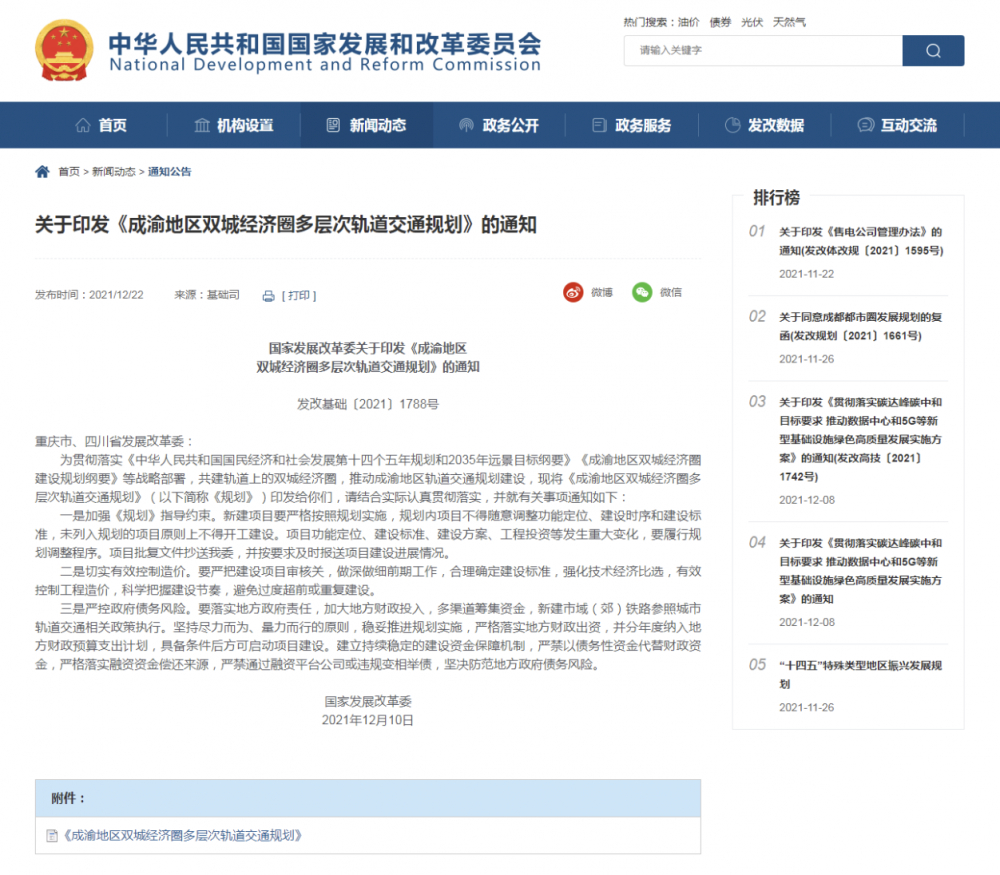Viewport: 1000px width, 875px height.
Task: Click the signing date 2021年12月10日
Action: click(x=368, y=720)
